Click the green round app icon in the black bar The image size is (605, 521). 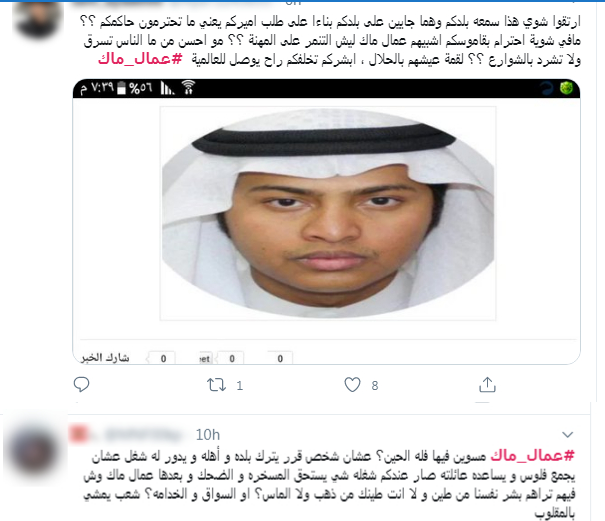click(x=566, y=88)
